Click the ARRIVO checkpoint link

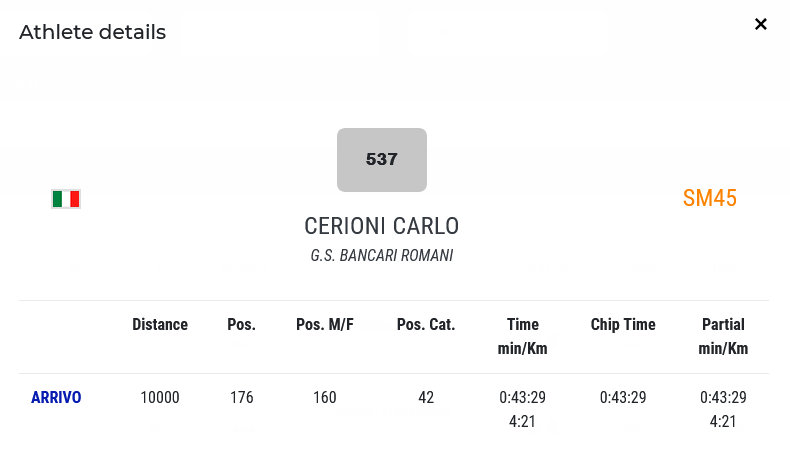pos(56,398)
